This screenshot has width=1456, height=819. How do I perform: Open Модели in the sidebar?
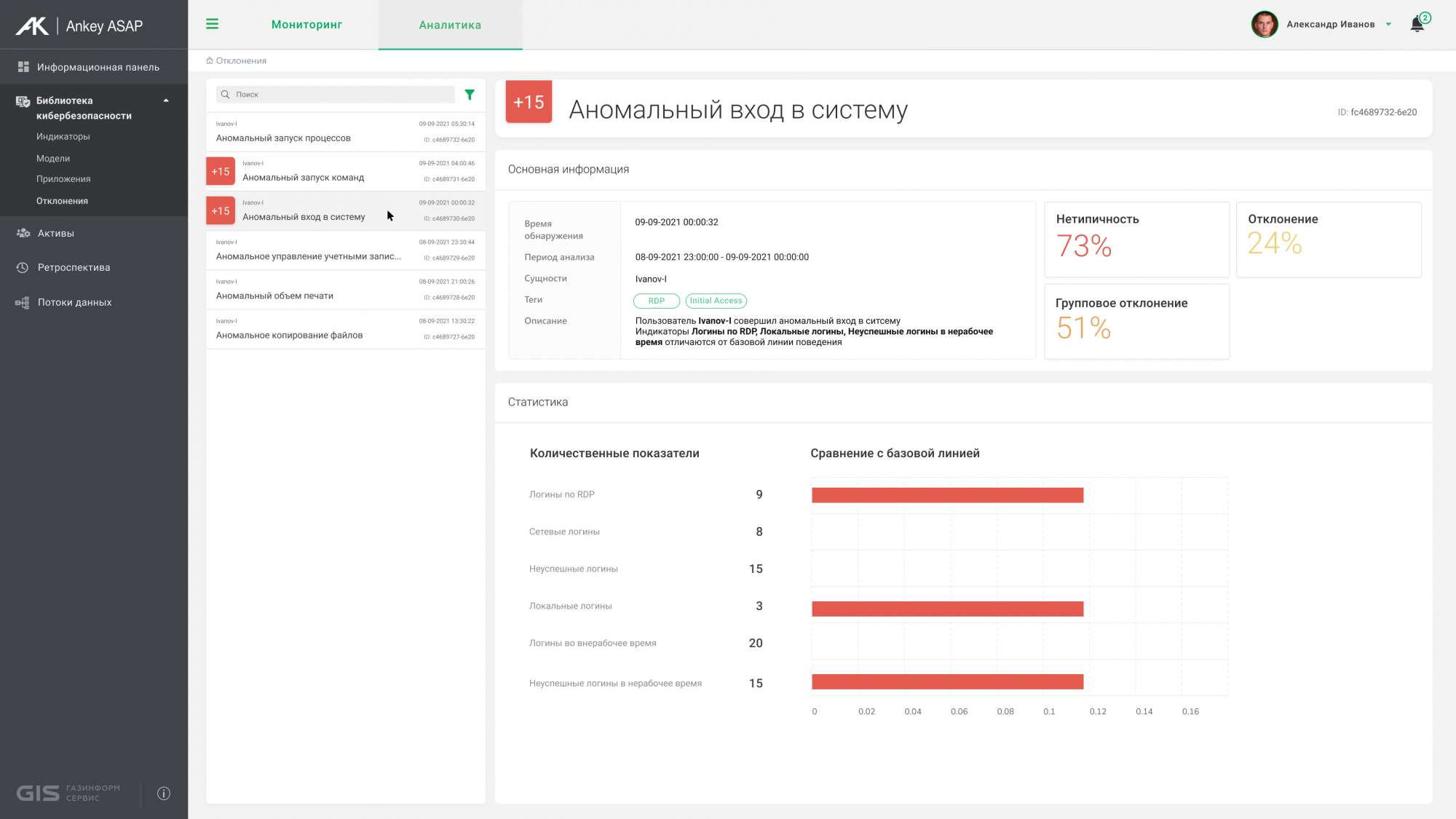pyautogui.click(x=53, y=159)
